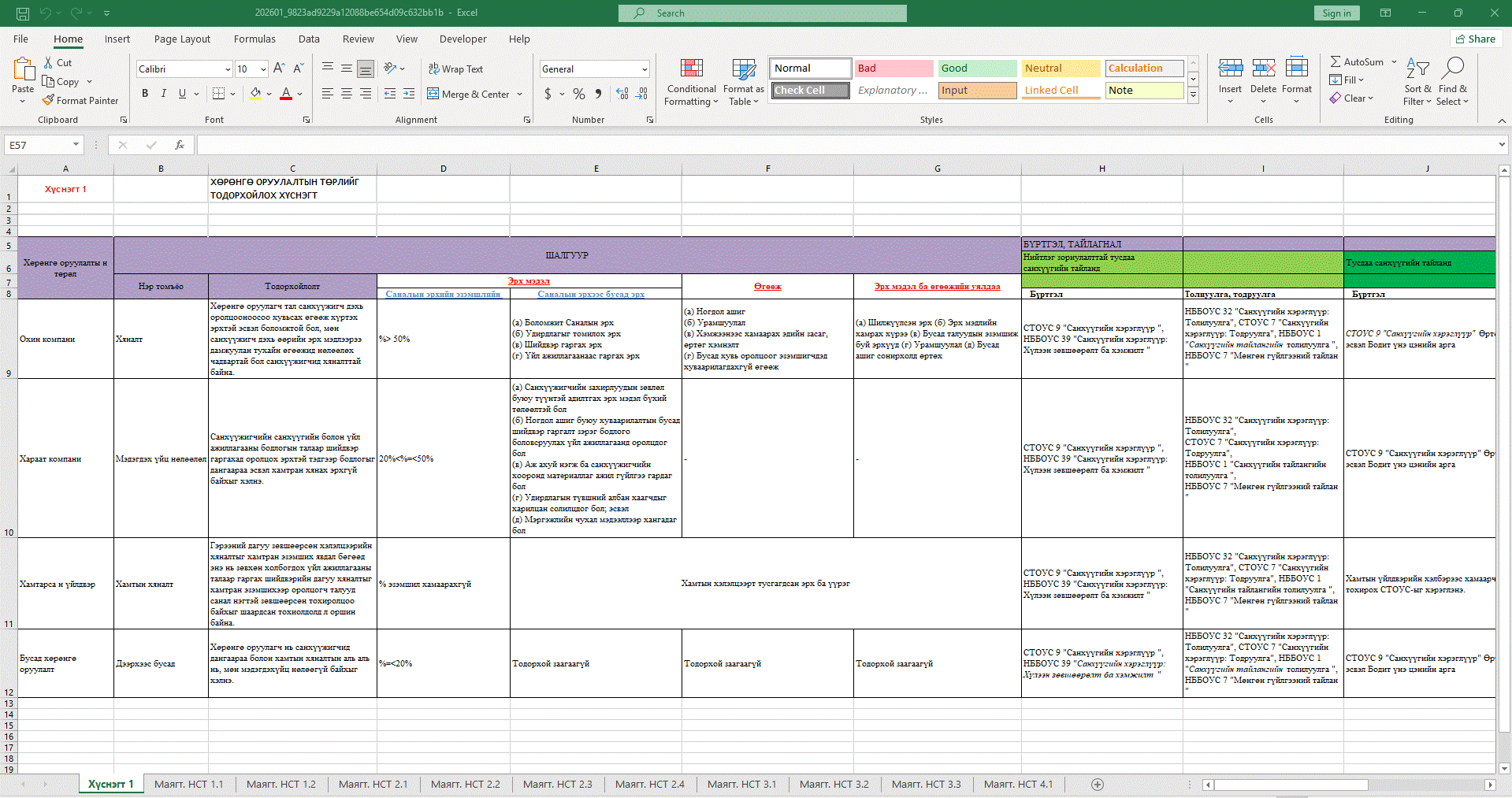Expand the Name Box dropdown arrow
The height and width of the screenshot is (798, 1512).
[76, 145]
